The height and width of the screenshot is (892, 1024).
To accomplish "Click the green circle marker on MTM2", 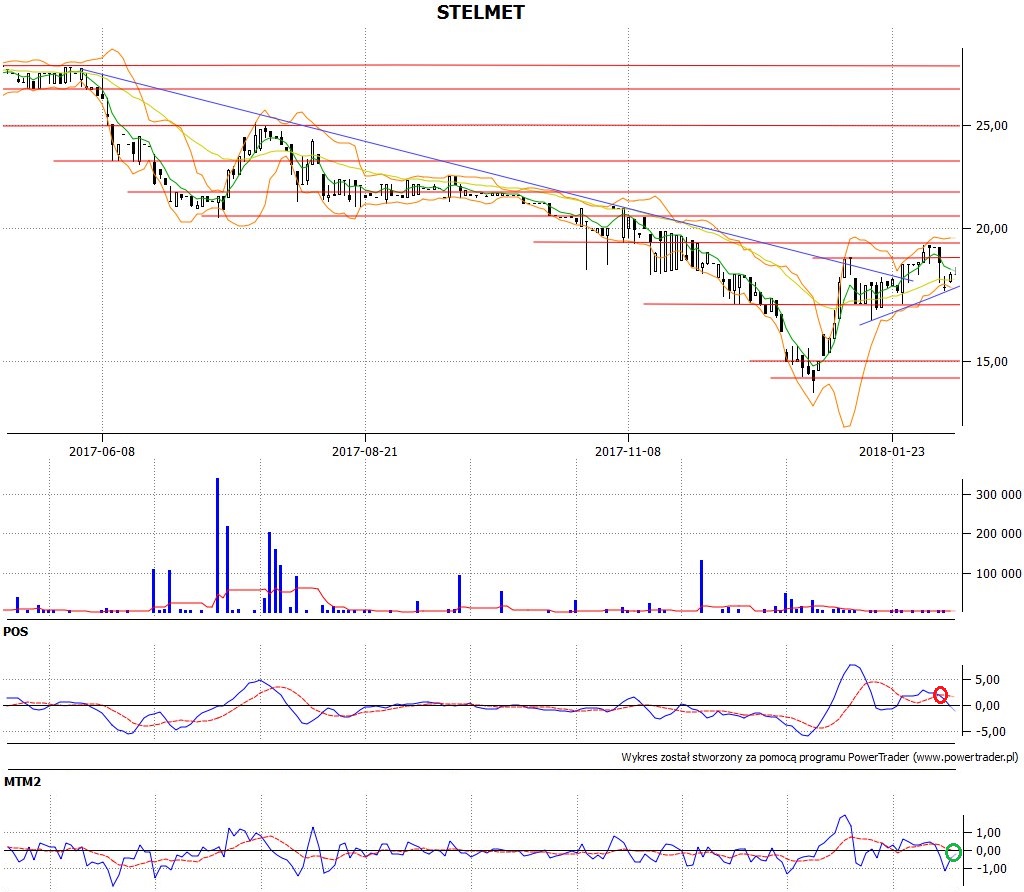I will pyautogui.click(x=953, y=852).
